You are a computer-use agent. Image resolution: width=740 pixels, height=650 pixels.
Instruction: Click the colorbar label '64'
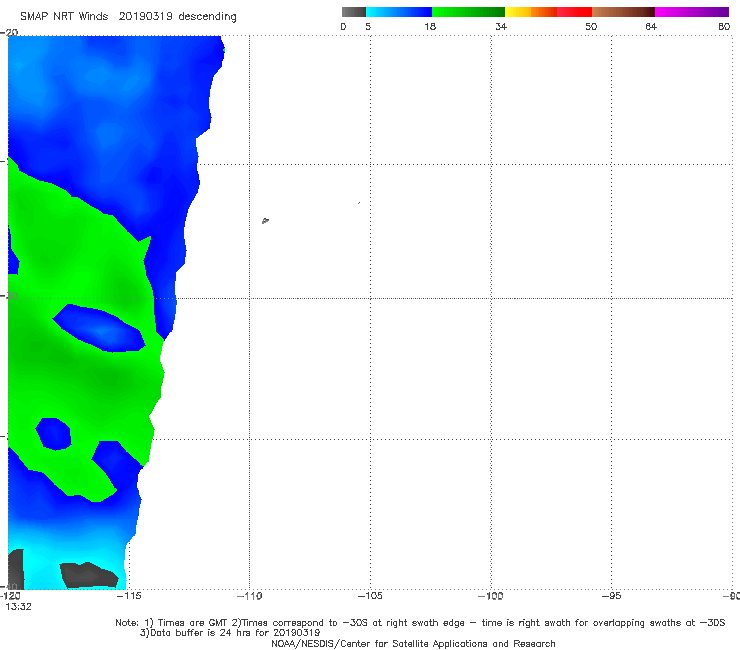tap(651, 26)
